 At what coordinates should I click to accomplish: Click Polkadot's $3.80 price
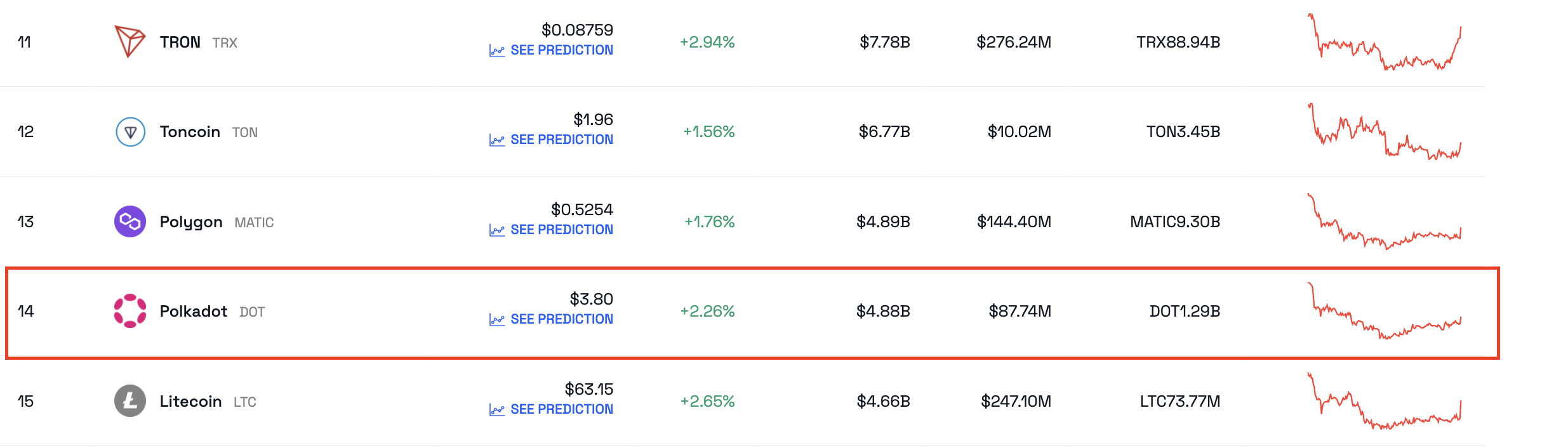tap(591, 299)
